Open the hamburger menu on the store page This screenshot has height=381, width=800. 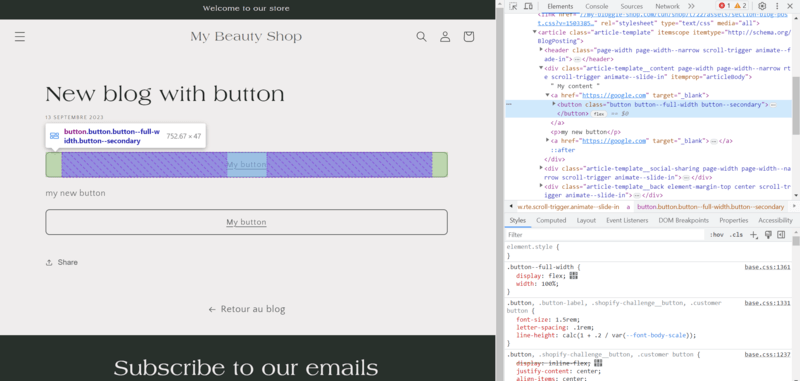[20, 37]
